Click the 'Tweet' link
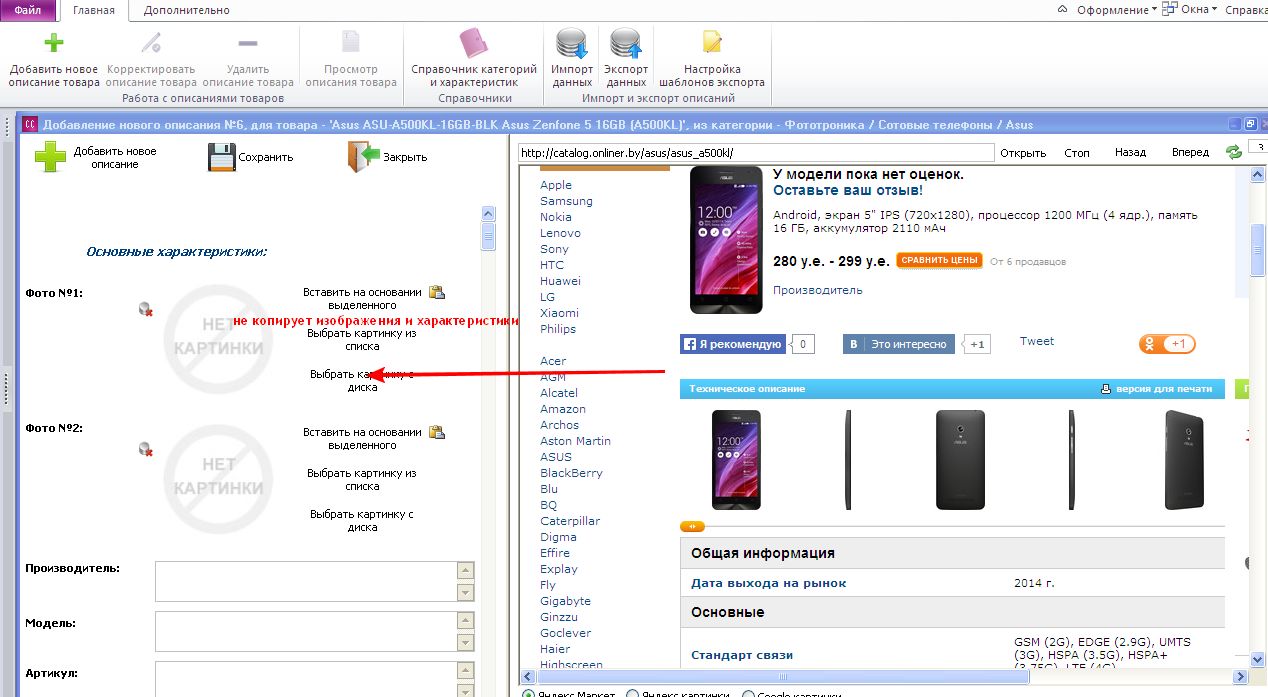 [x=1037, y=341]
